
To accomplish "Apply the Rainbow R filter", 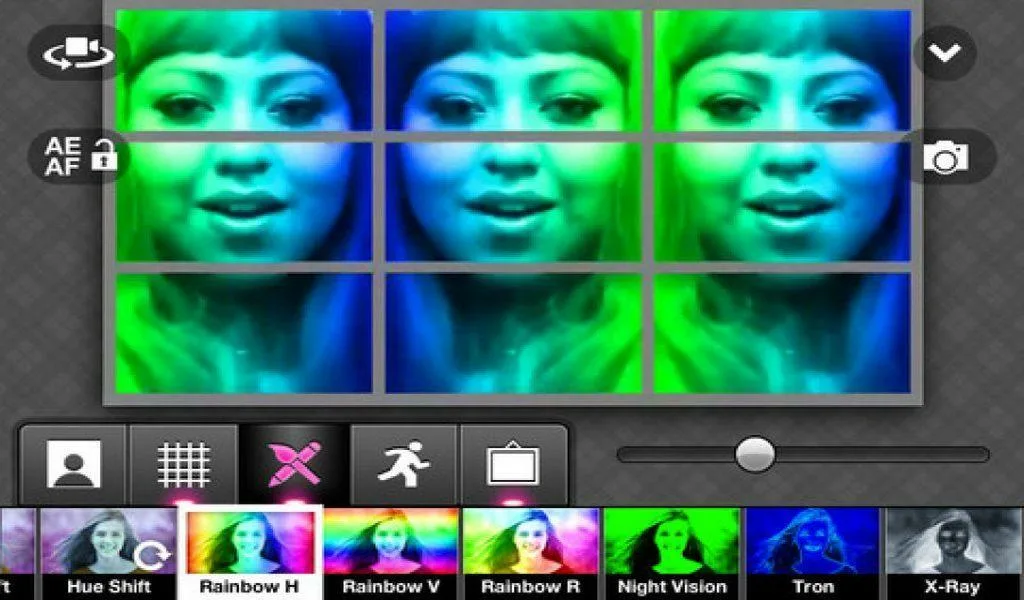I will pyautogui.click(x=530, y=554).
